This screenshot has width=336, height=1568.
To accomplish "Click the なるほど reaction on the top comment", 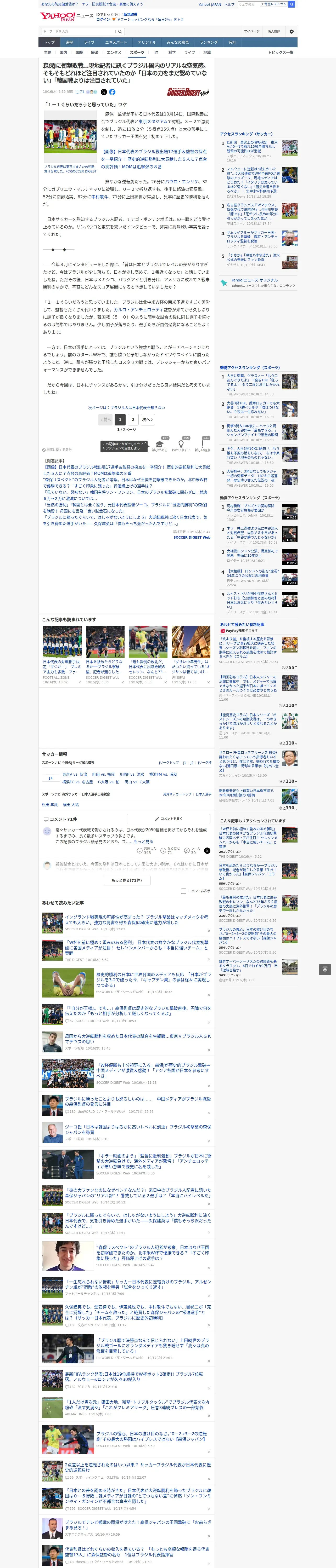I will coord(164,850).
